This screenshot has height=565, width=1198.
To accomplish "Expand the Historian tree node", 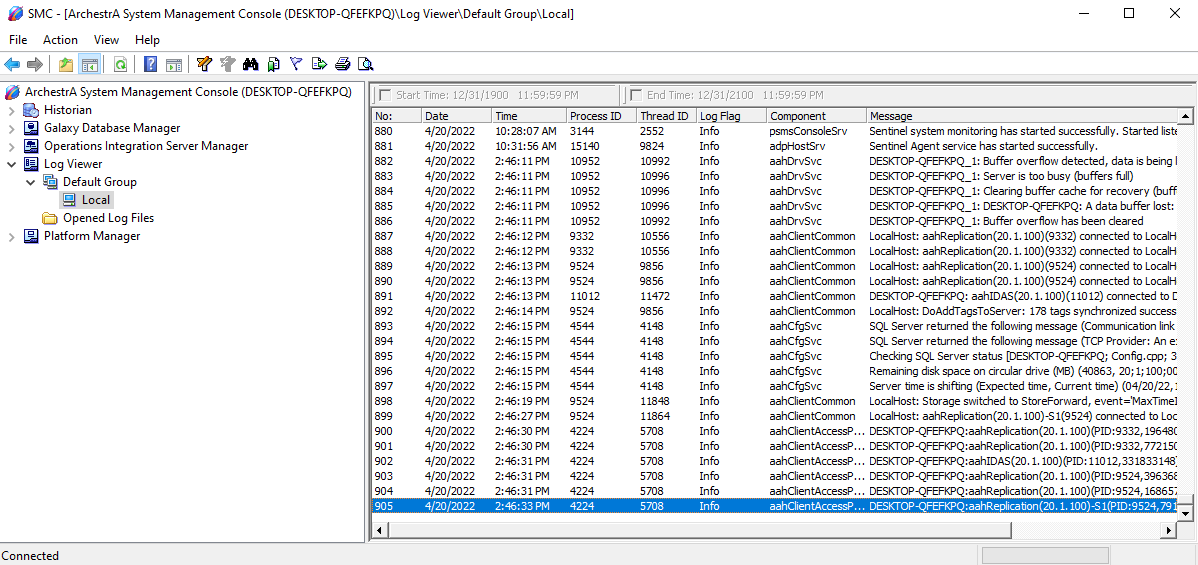I will point(11,110).
